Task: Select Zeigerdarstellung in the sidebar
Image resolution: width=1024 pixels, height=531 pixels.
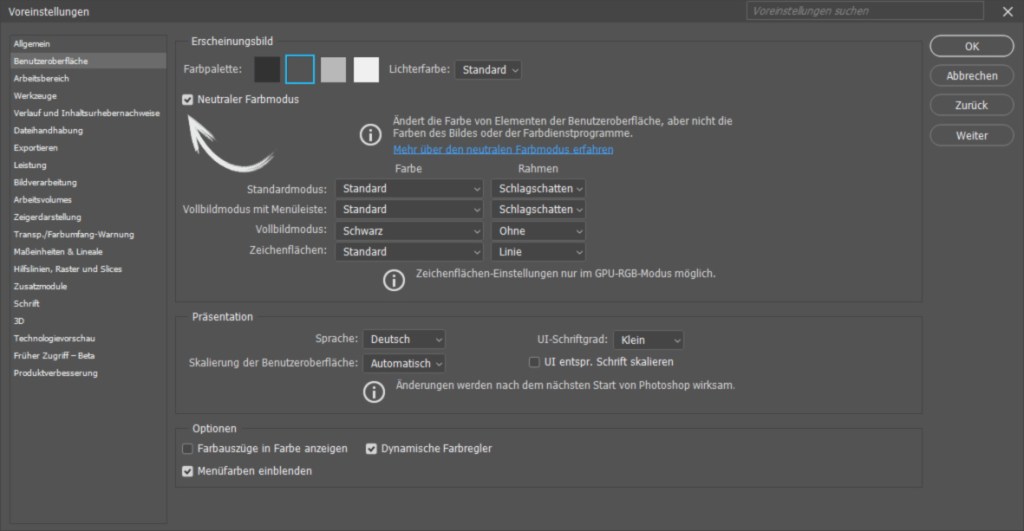Action: point(47,217)
